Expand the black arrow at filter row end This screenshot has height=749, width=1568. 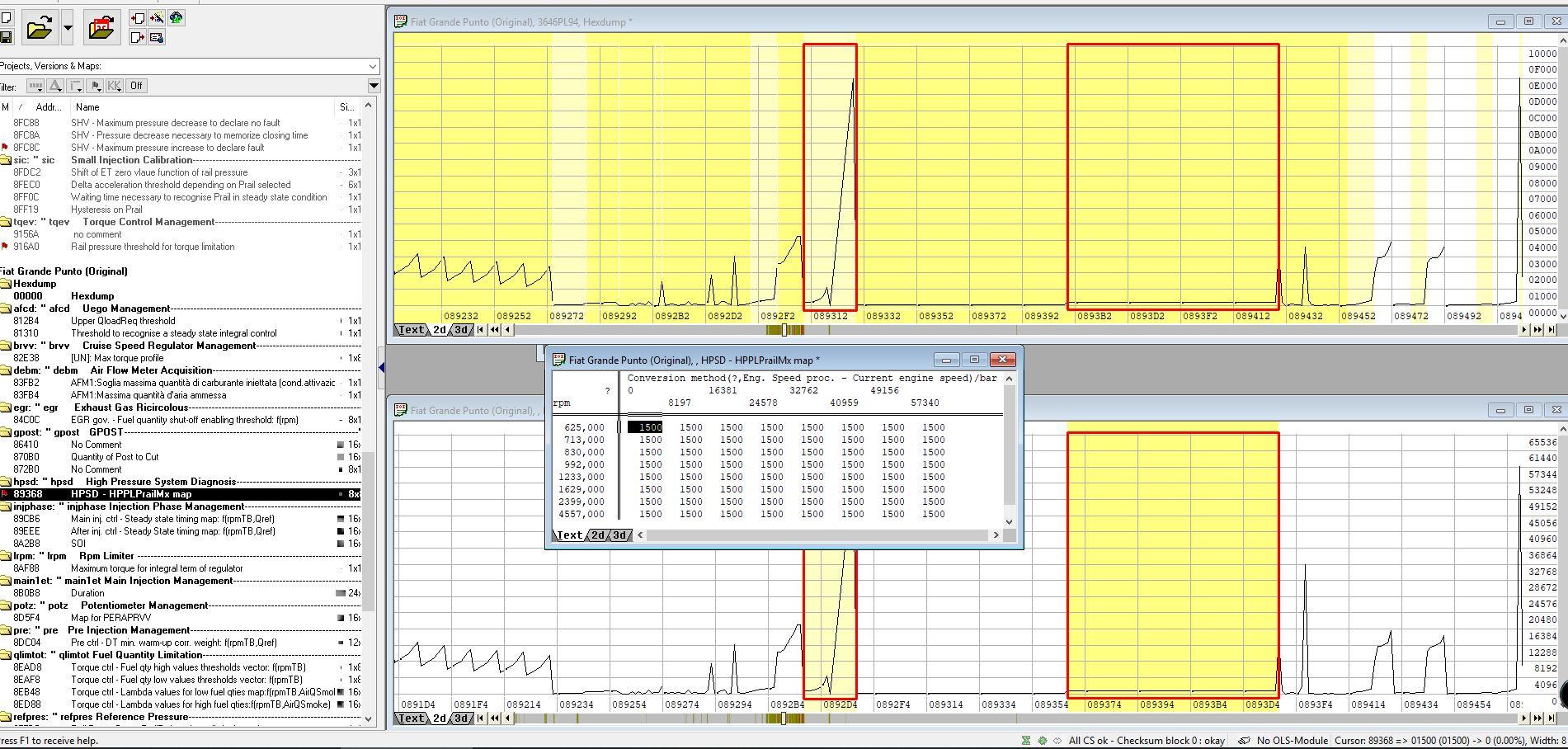pos(373,86)
